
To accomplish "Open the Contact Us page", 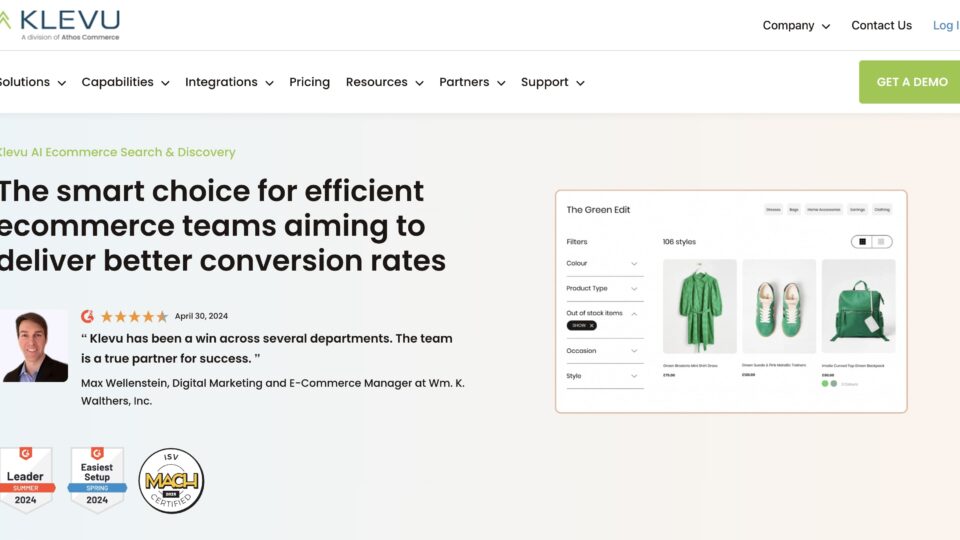I will 881,25.
